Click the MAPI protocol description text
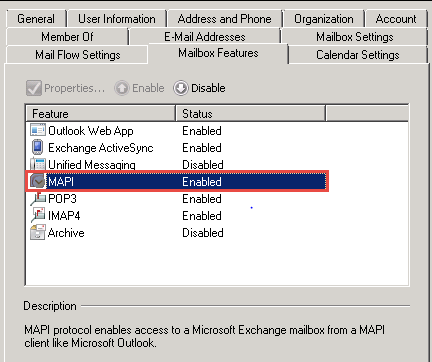This screenshot has height=362, width=432. [204, 336]
